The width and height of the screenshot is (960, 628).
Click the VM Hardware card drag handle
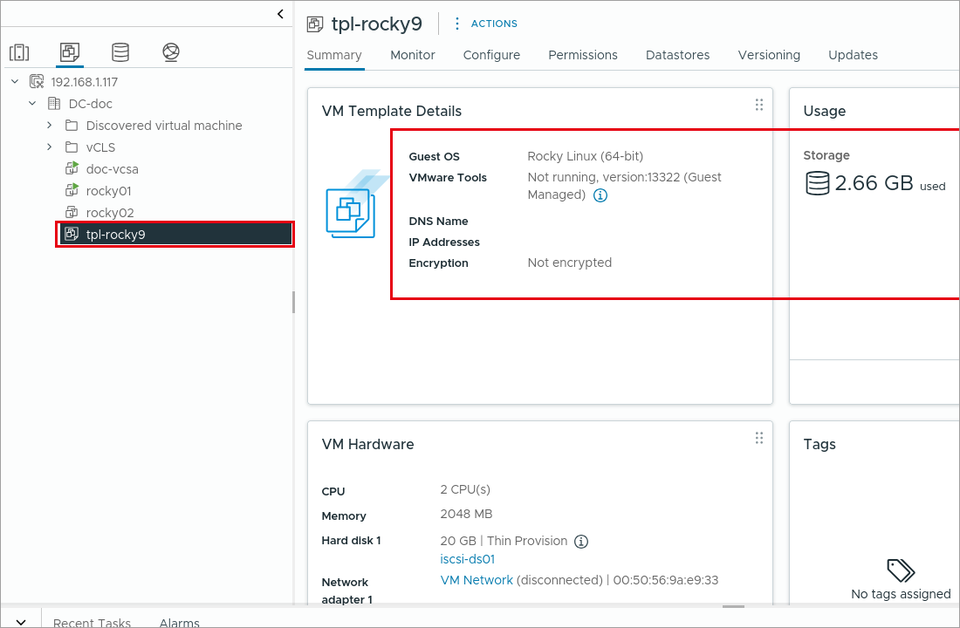click(759, 438)
